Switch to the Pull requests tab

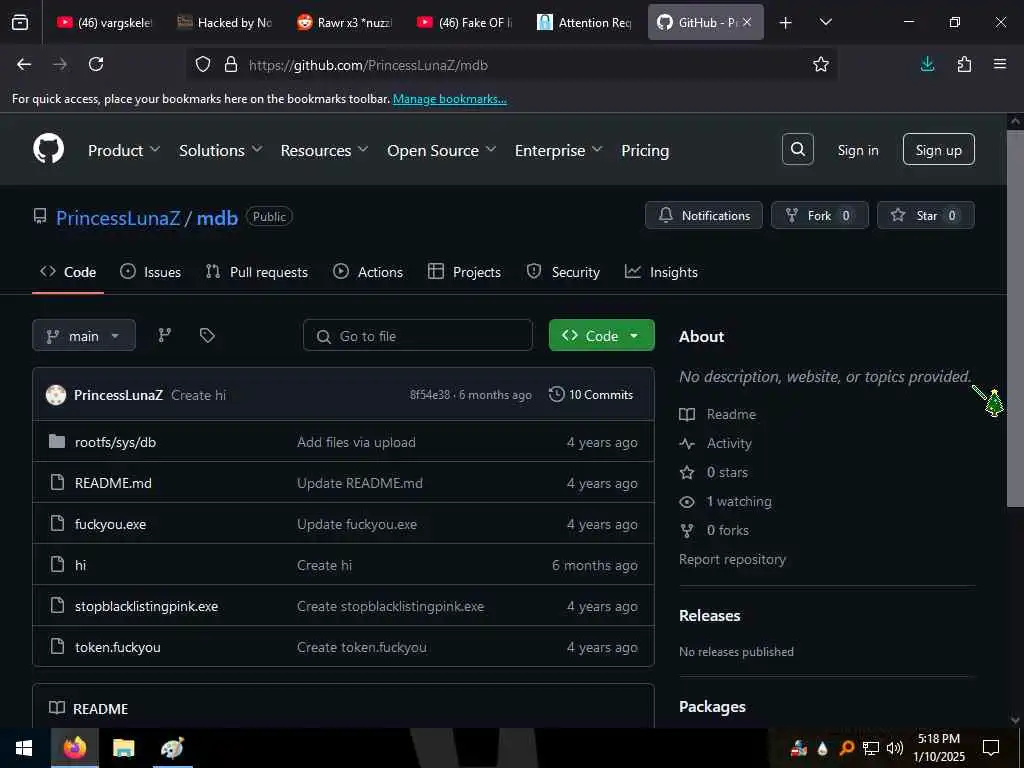[x=257, y=272]
